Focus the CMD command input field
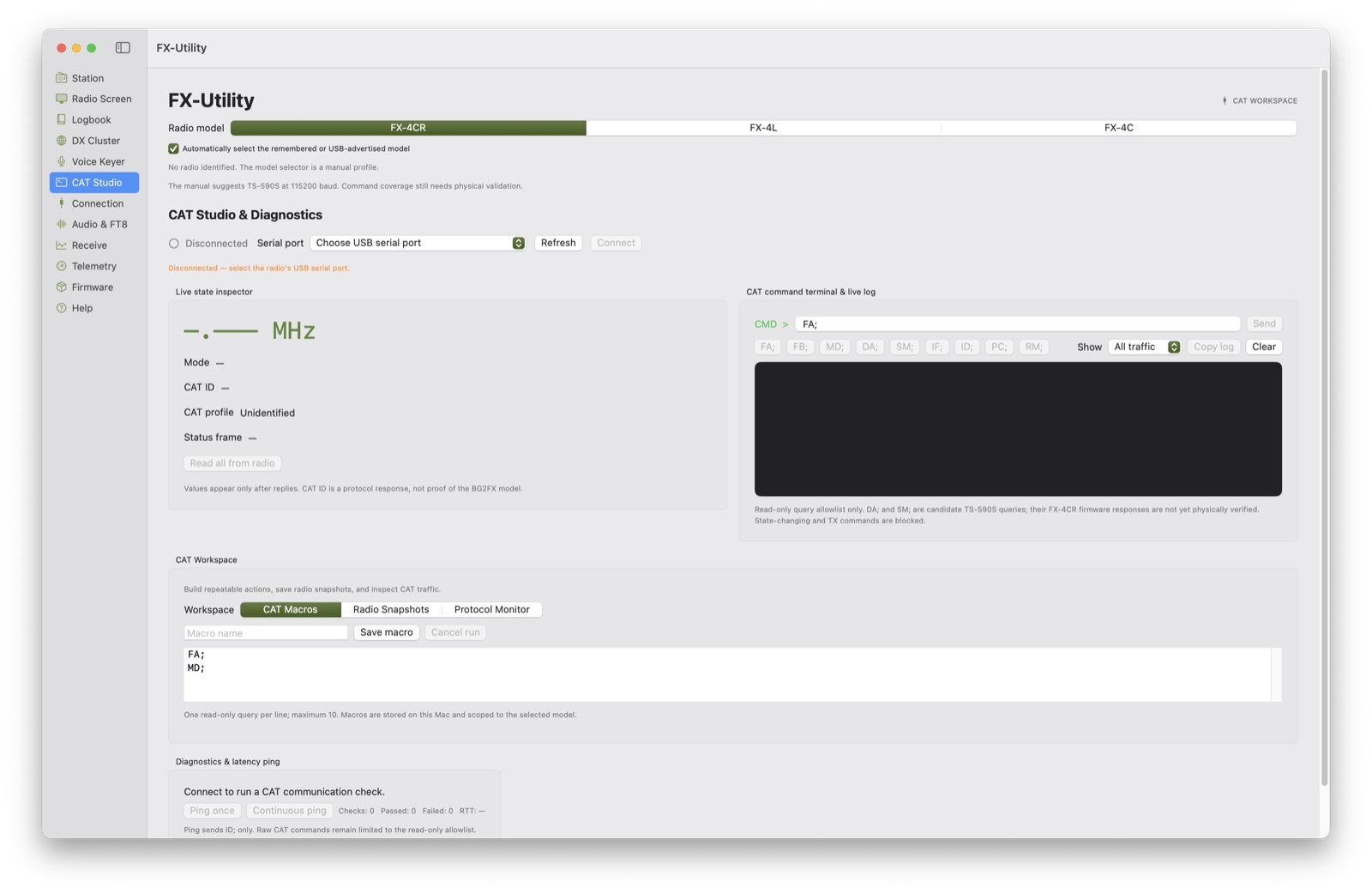Viewport: 1372px width, 894px height. [x=1018, y=323]
